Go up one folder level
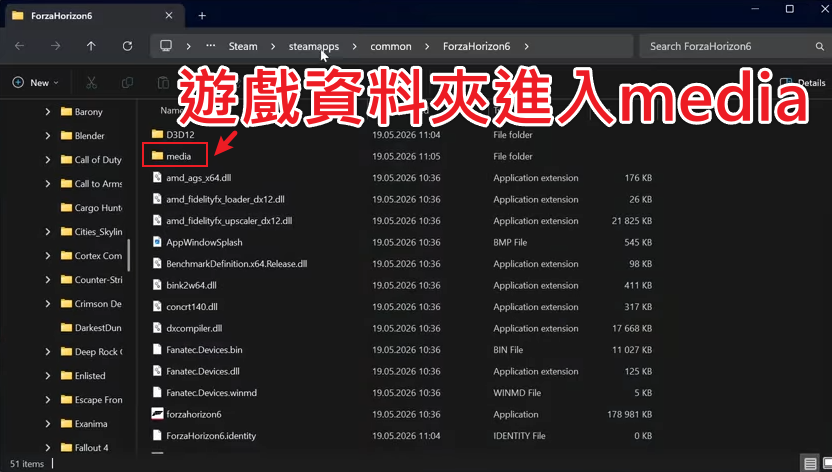Image resolution: width=832 pixels, height=472 pixels. click(x=91, y=46)
